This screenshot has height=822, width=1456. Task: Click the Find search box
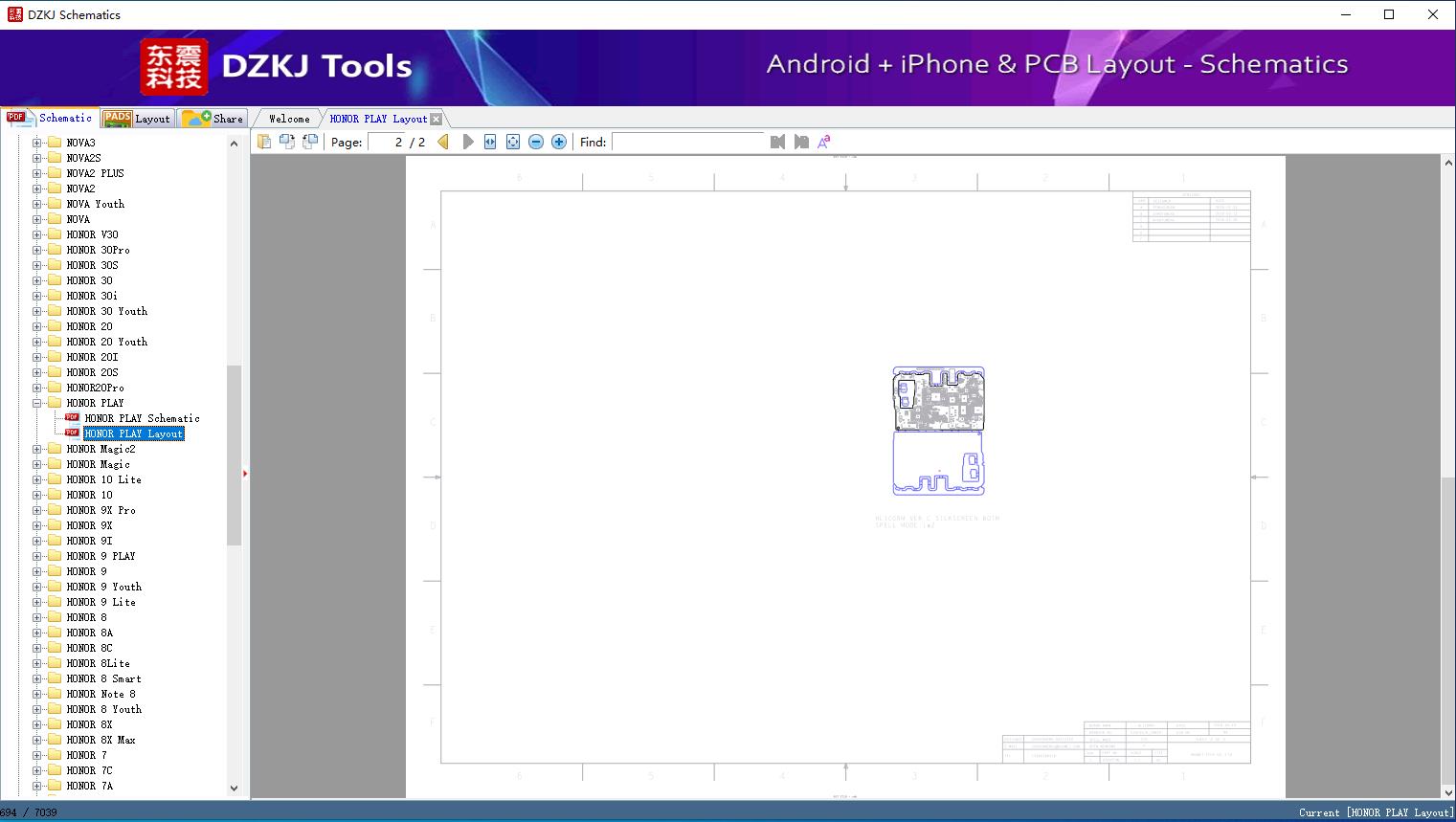[x=689, y=142]
